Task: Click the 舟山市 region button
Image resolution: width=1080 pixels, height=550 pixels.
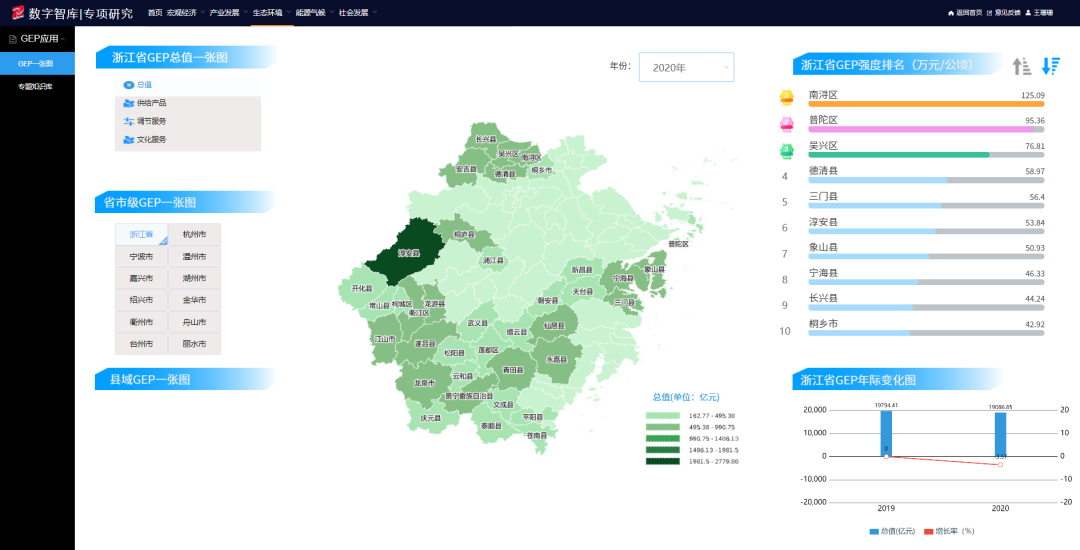Action: click(194, 322)
